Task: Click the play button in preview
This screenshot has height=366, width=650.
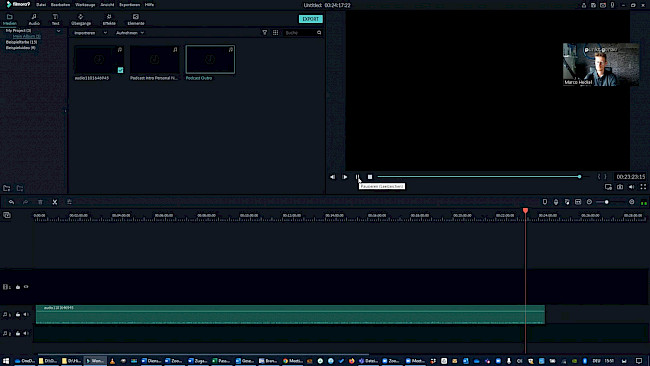Action: (345, 177)
